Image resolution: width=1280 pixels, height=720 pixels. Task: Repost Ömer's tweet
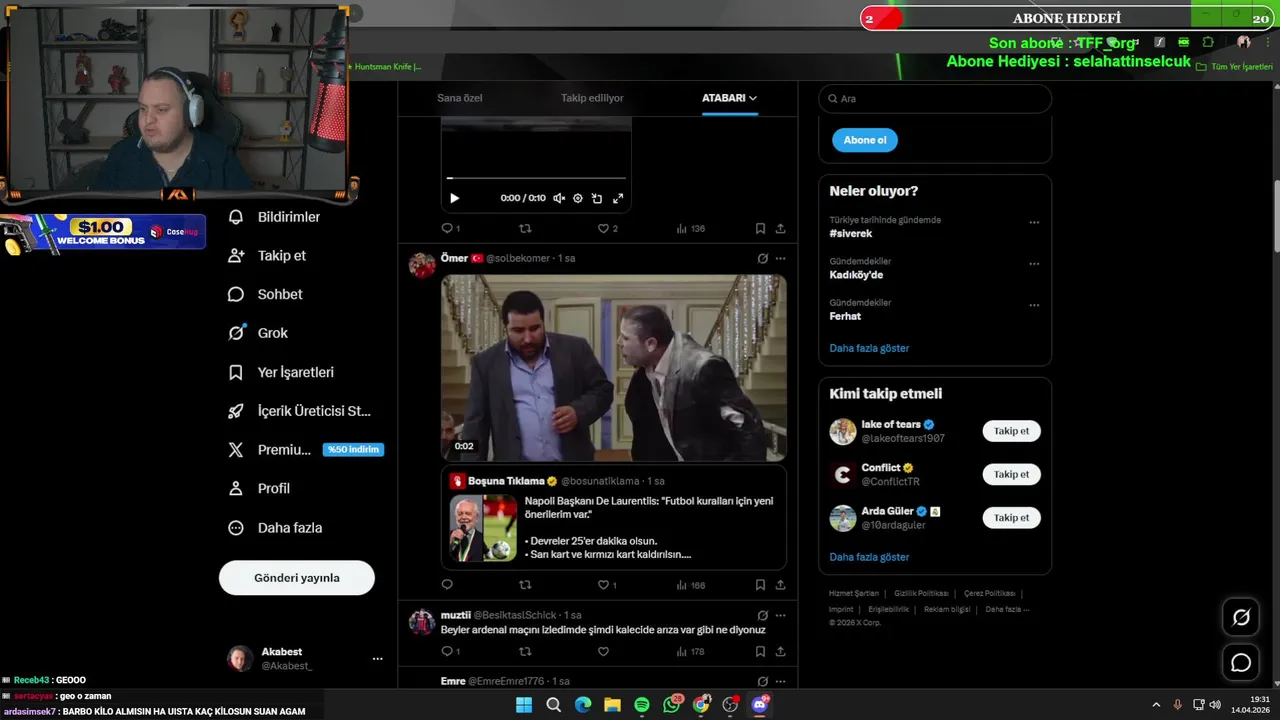point(525,585)
